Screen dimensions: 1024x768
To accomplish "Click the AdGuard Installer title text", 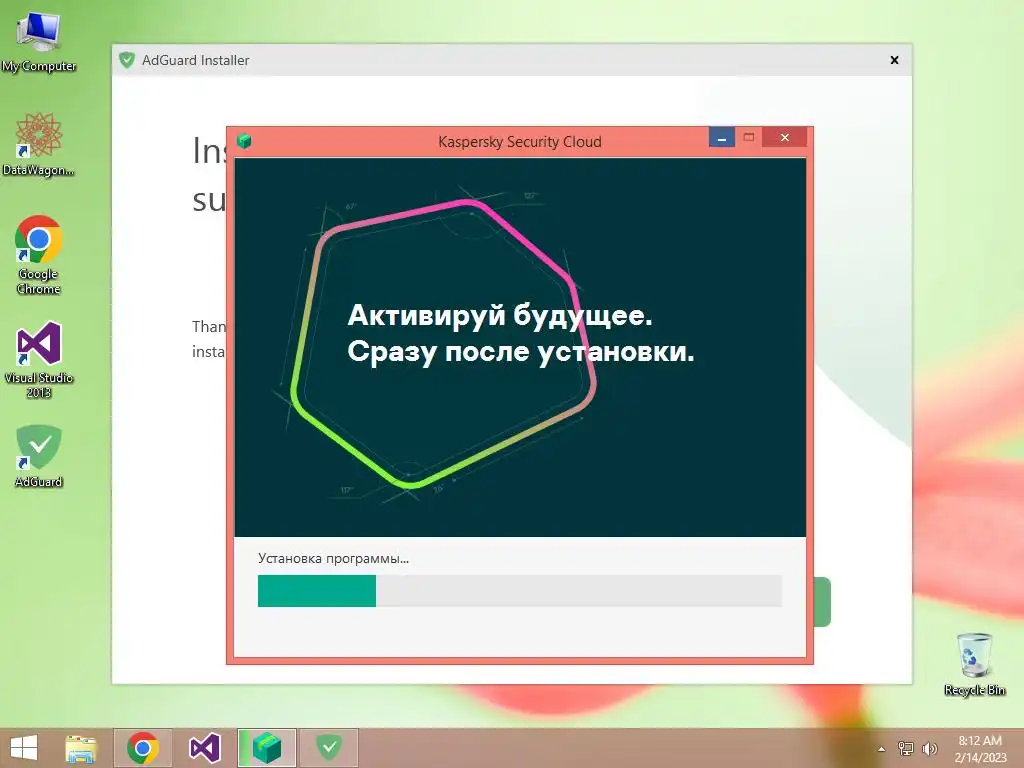I will coord(195,60).
